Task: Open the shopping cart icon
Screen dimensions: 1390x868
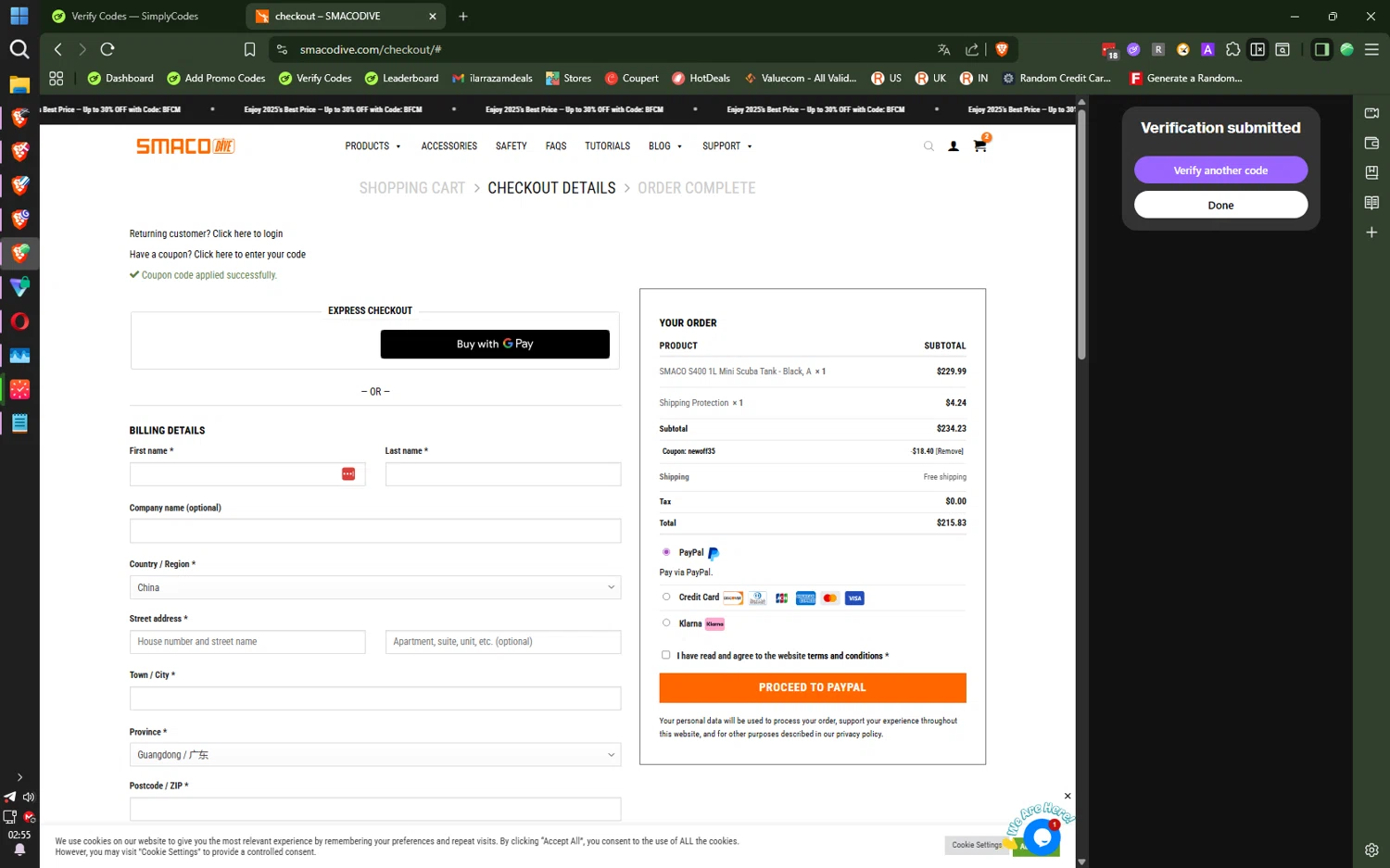Action: click(x=979, y=145)
